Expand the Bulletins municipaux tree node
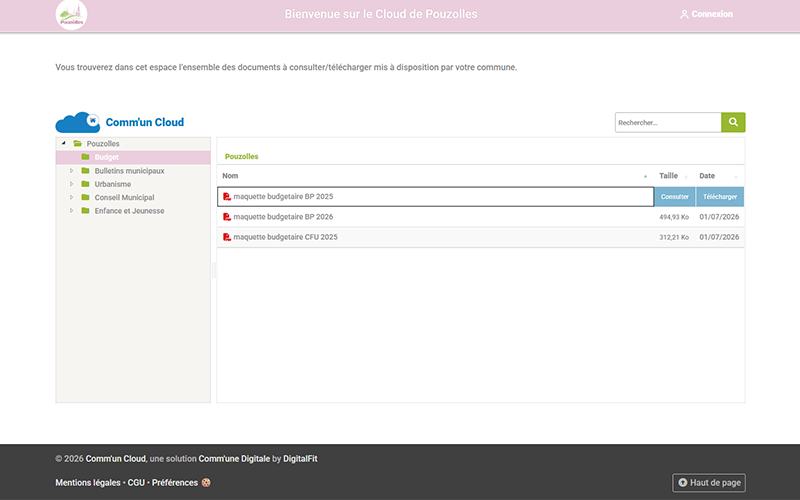The width and height of the screenshot is (800, 500). (71, 171)
